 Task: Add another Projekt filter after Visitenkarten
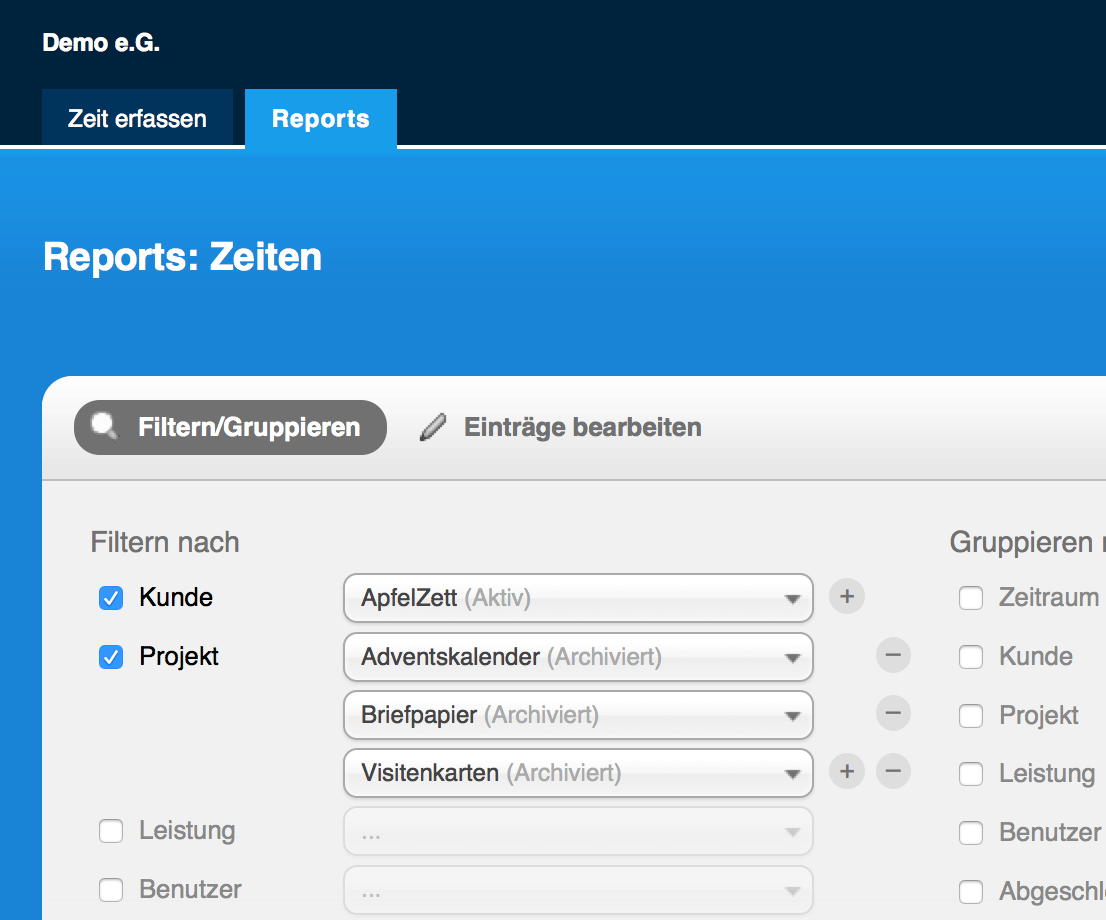click(x=846, y=771)
